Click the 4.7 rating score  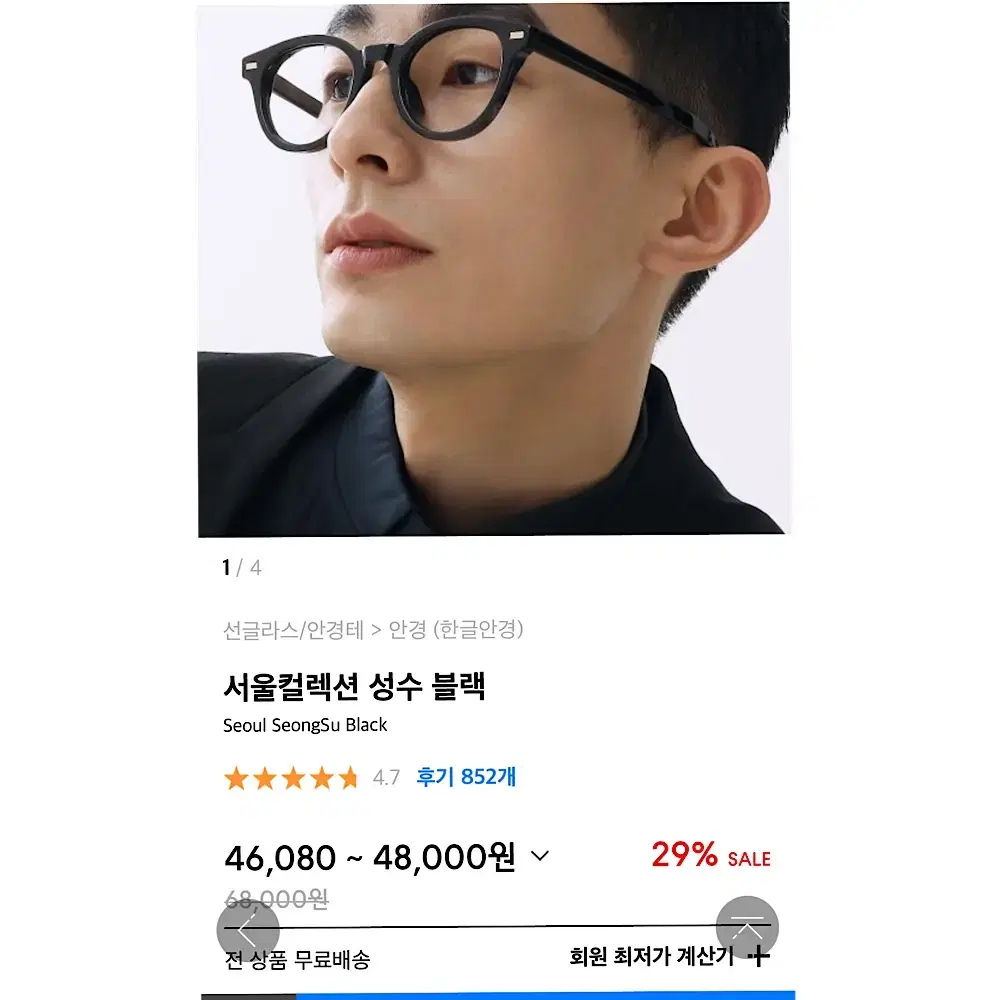[x=386, y=777]
